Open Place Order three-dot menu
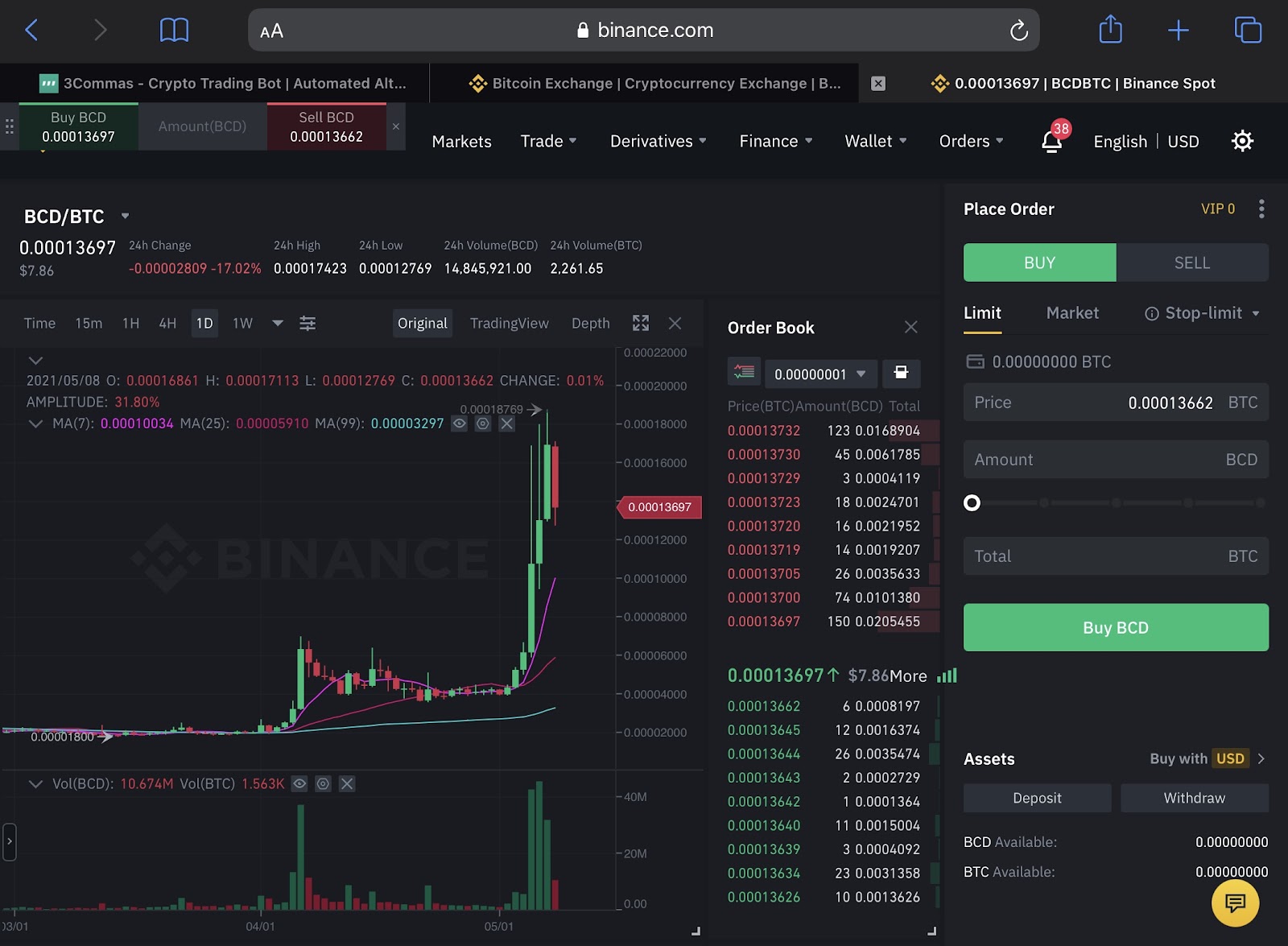This screenshot has height=946, width=1288. (1261, 209)
